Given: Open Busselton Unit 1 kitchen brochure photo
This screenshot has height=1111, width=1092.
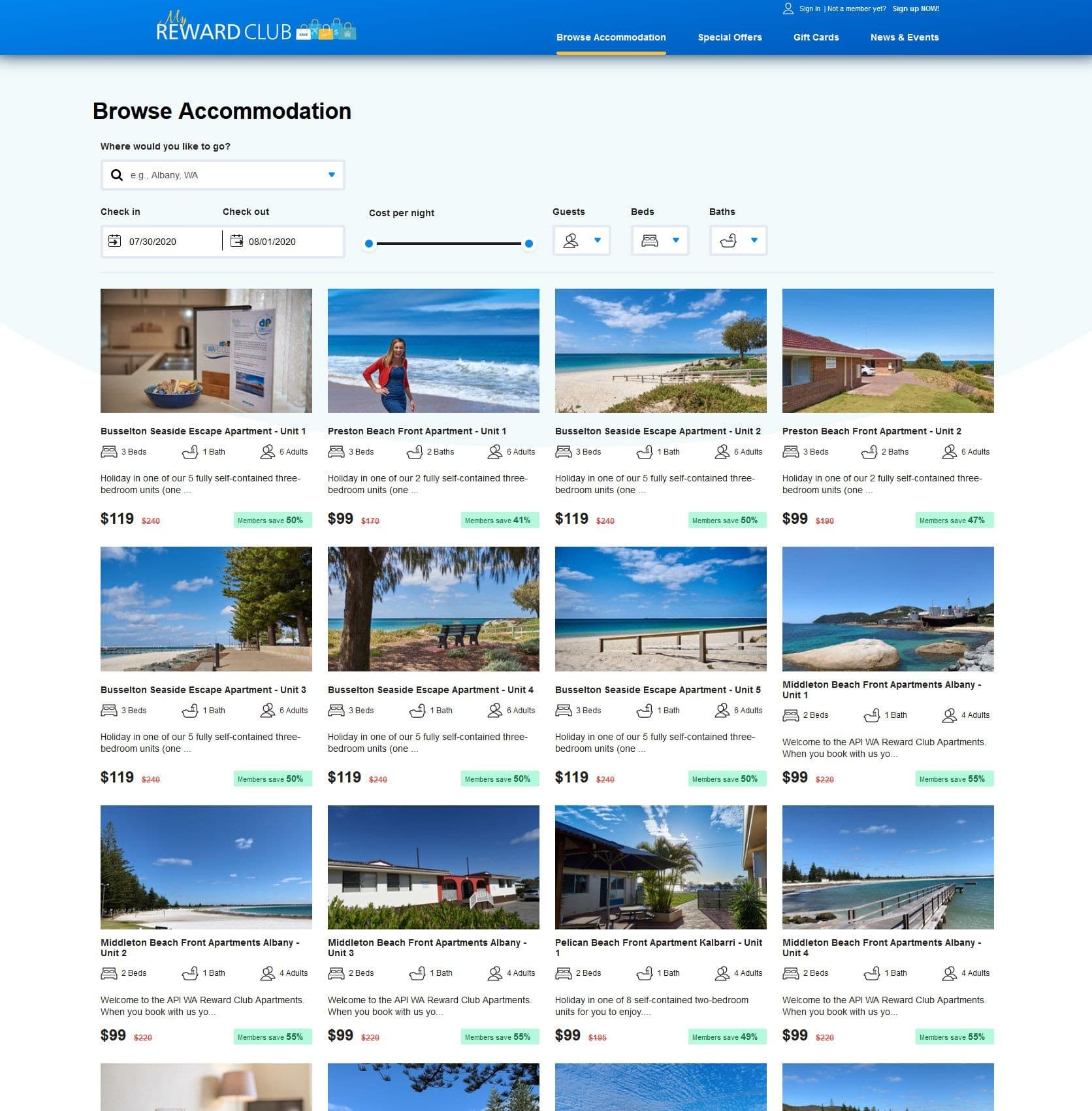Looking at the screenshot, I should coord(206,351).
